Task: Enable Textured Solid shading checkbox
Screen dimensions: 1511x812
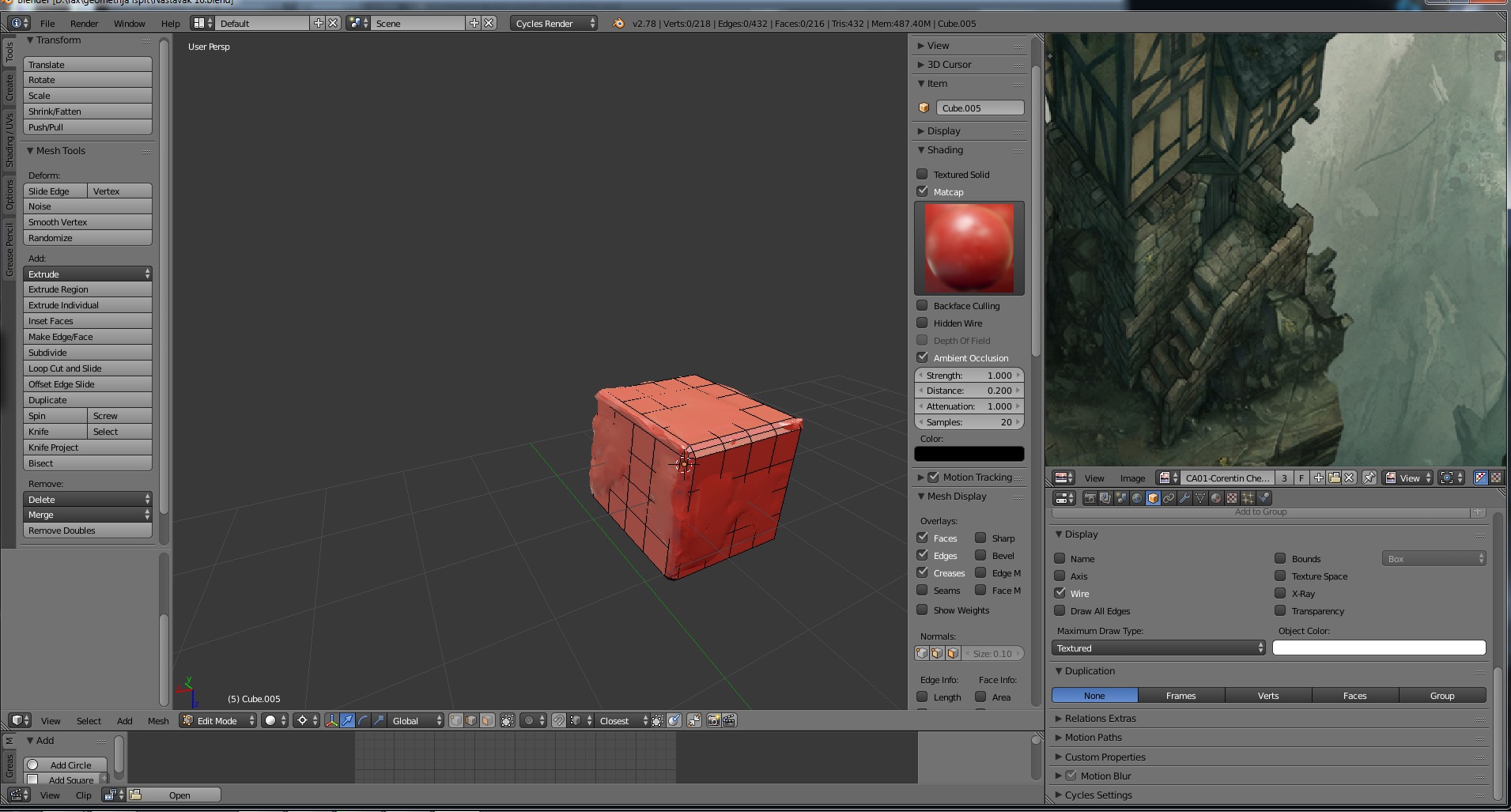Action: (922, 174)
